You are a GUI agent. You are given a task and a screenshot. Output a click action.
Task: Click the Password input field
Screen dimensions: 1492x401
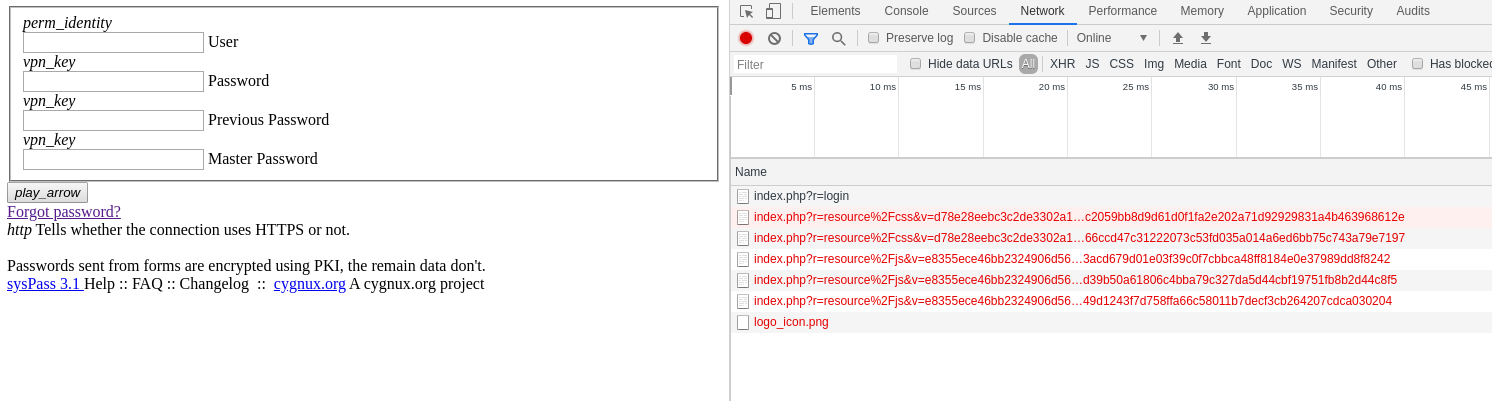(x=113, y=81)
